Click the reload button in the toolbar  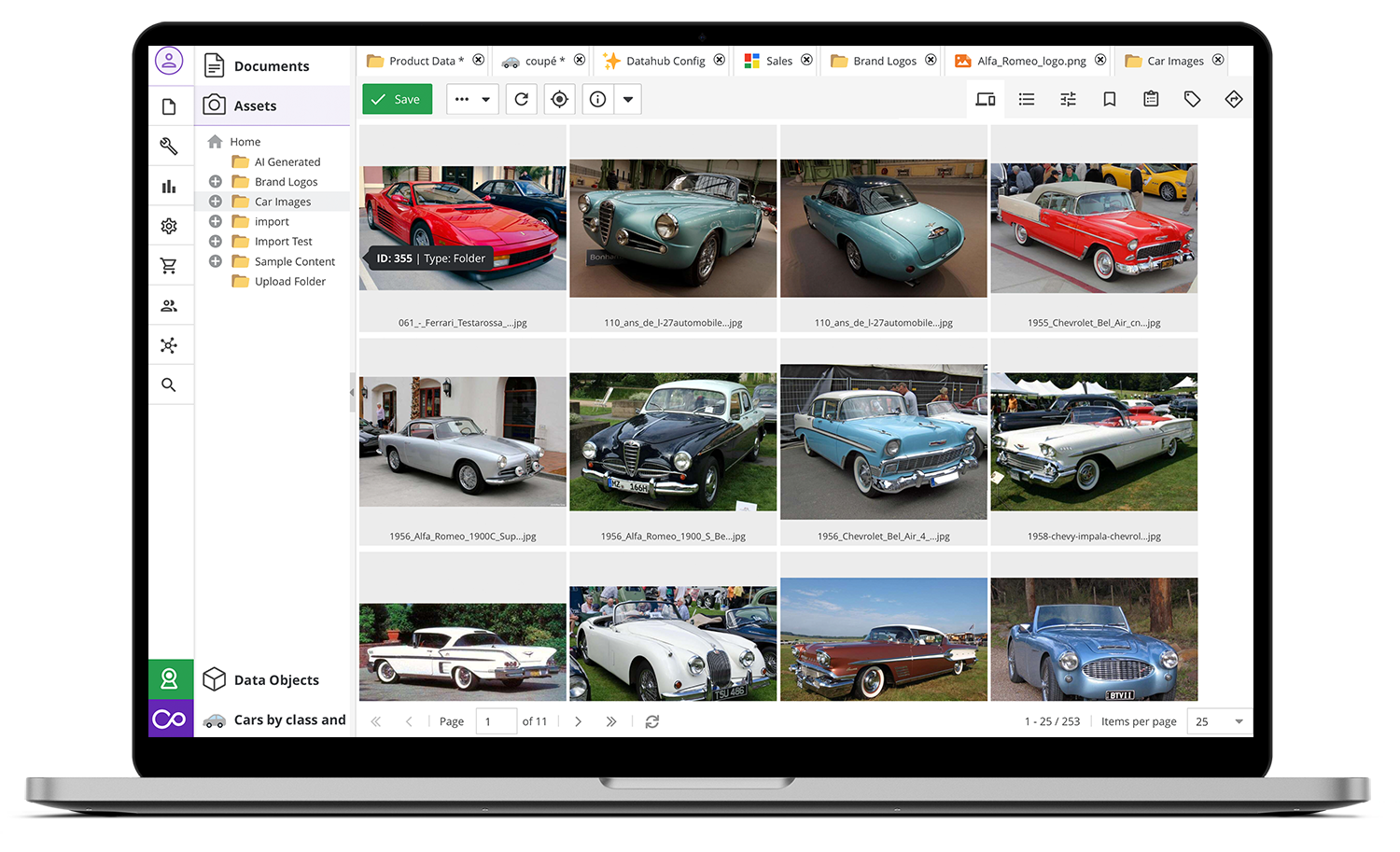[x=522, y=99]
